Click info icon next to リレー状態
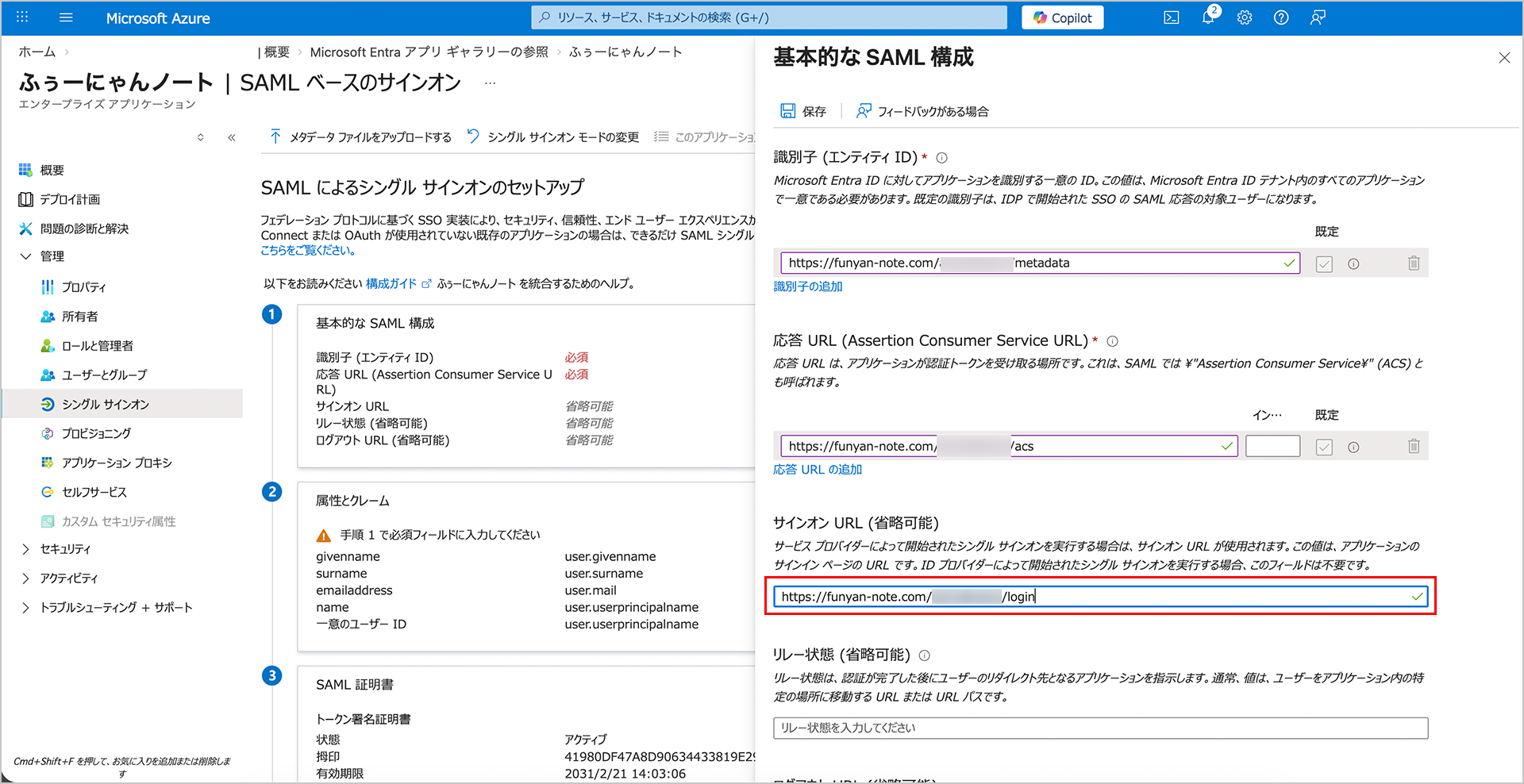 click(925, 655)
